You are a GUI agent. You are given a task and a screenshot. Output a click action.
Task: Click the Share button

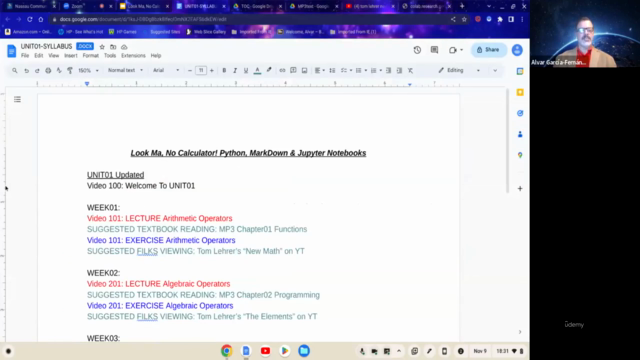pos(489,50)
